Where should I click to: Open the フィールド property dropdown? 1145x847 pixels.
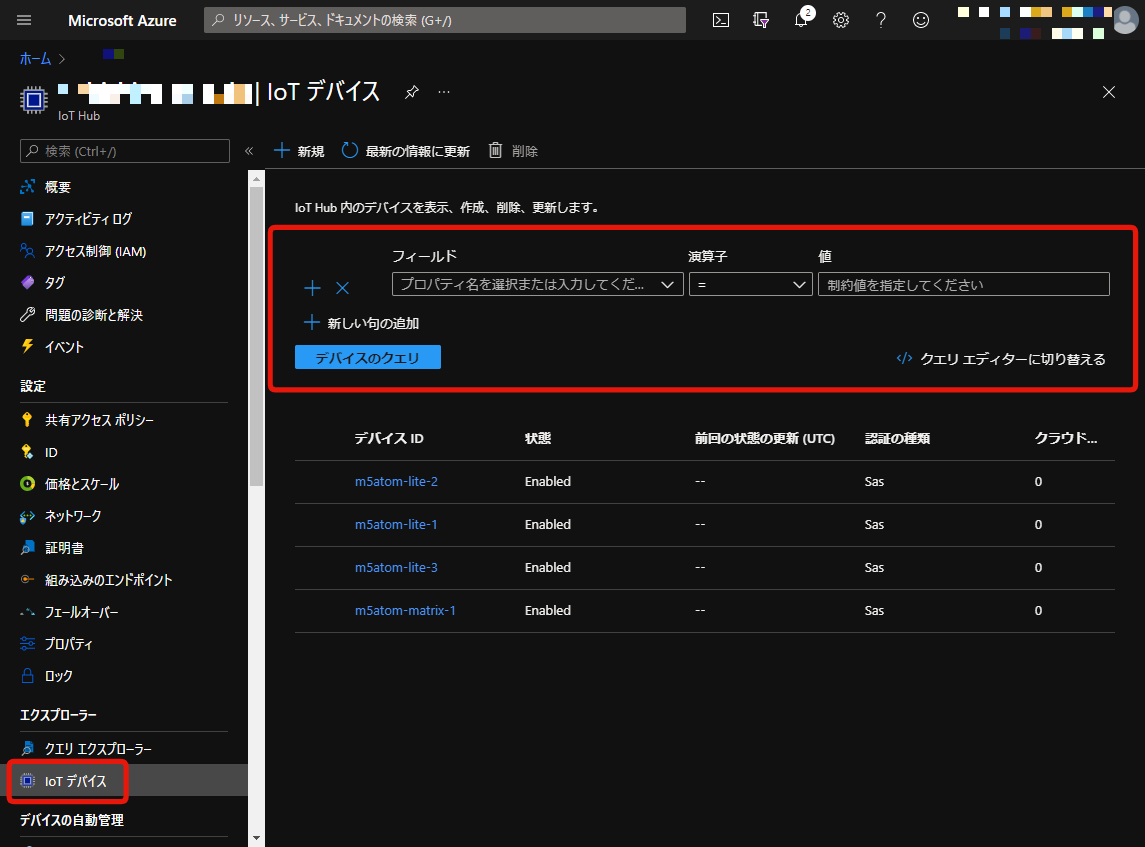click(537, 284)
